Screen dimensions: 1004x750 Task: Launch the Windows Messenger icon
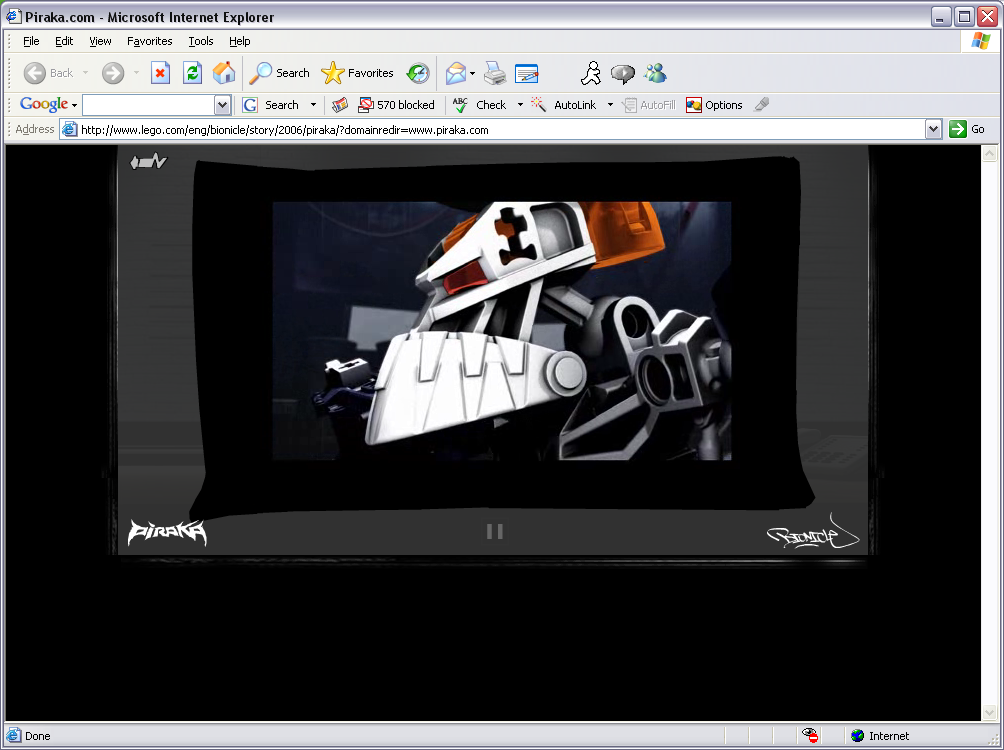[x=656, y=73]
